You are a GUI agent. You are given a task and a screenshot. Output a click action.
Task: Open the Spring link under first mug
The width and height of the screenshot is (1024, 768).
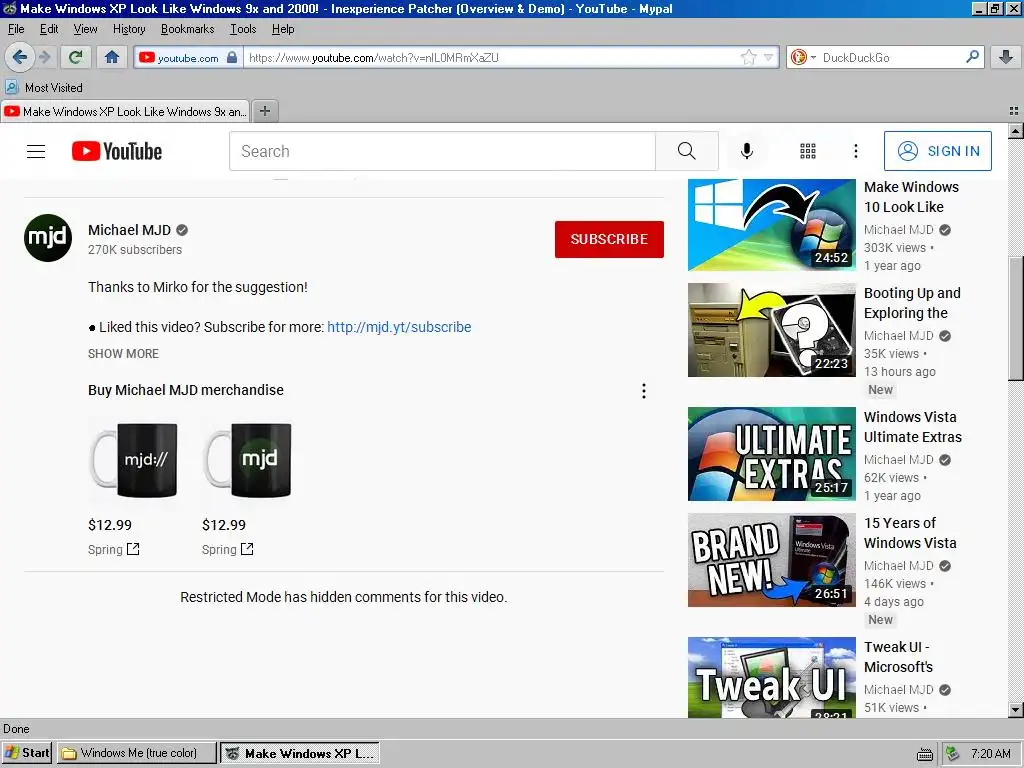coord(114,549)
